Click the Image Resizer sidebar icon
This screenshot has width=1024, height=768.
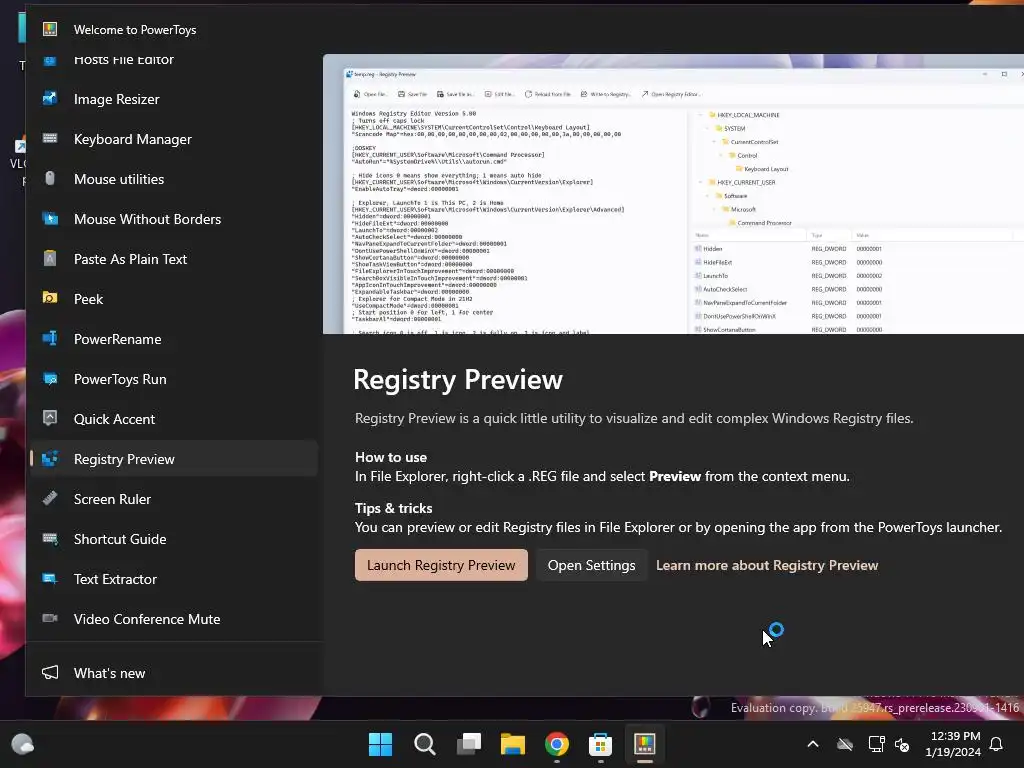[x=50, y=99]
